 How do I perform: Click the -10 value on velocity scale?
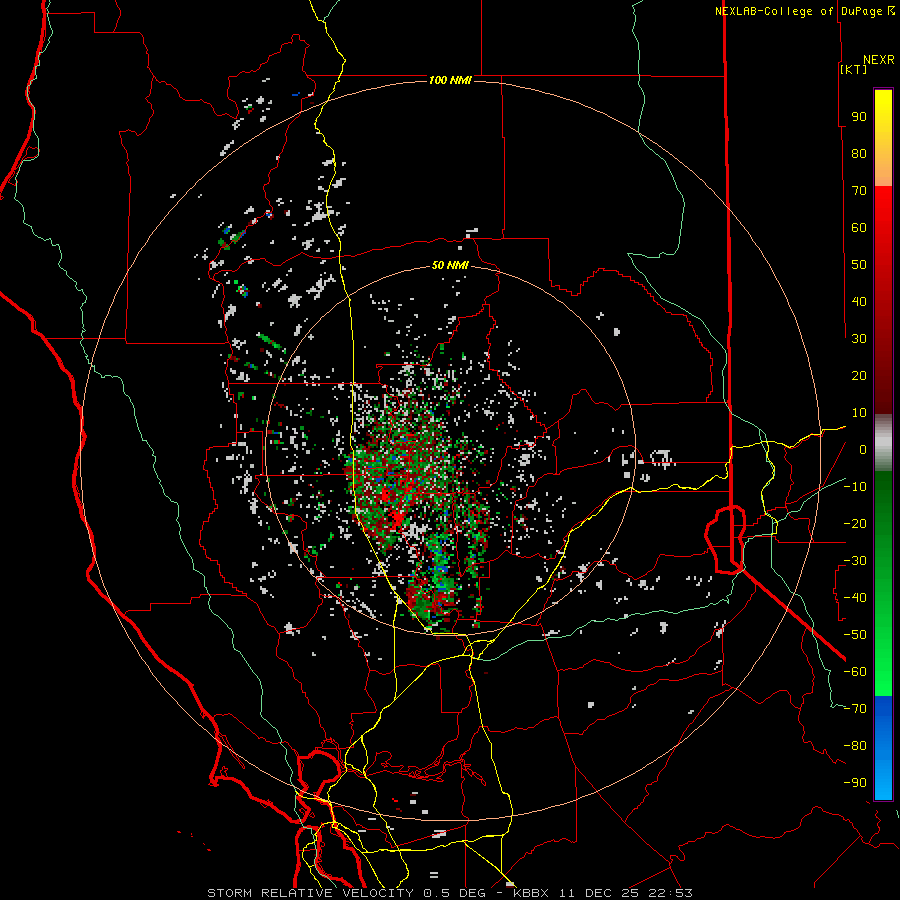coord(855,487)
